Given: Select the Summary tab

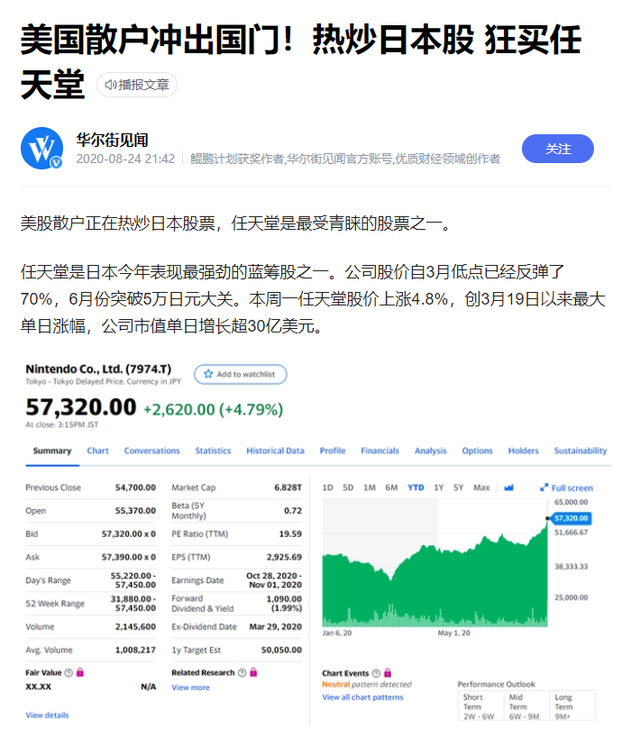Looking at the screenshot, I should pos(52,451).
